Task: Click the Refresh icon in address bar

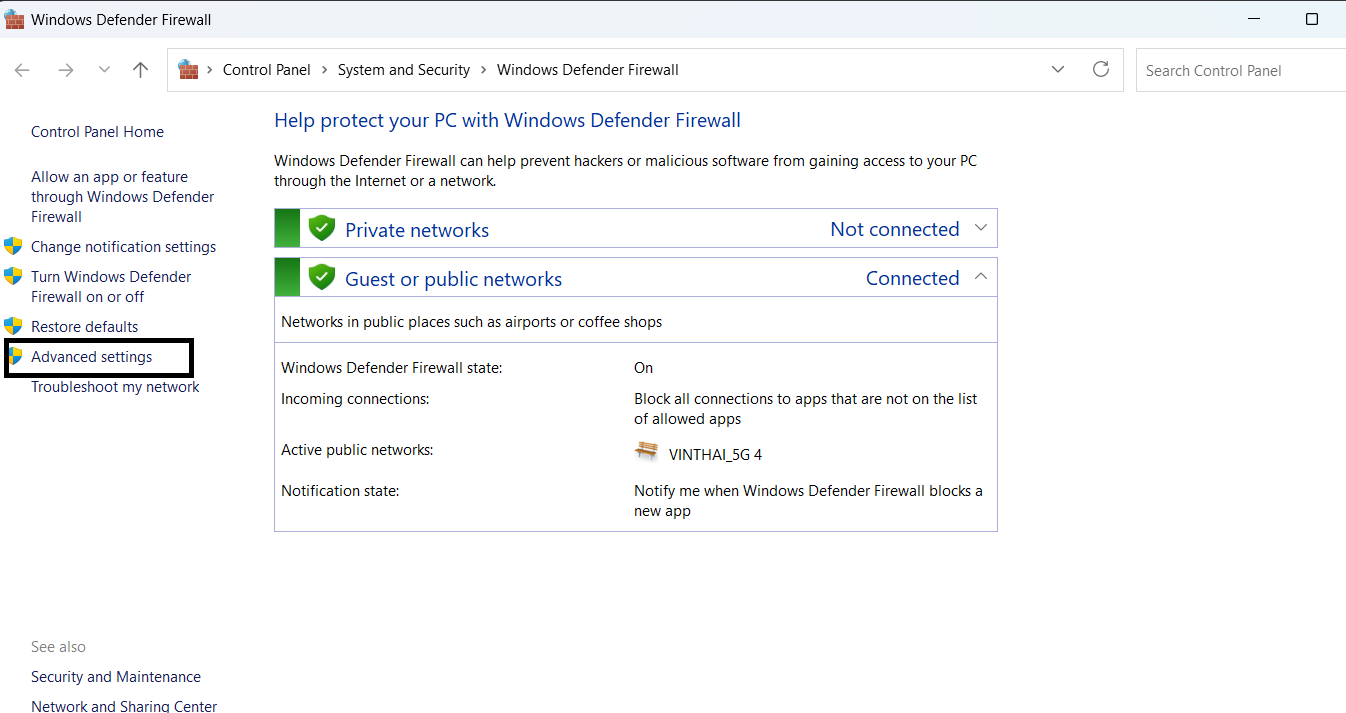Action: pos(1101,69)
